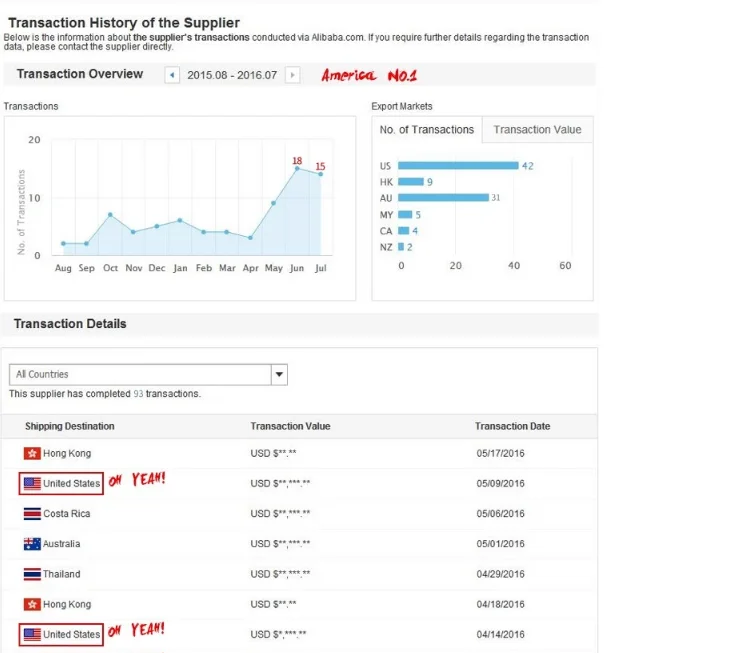This screenshot has width=729, height=653.
Task: Click the Shipping Destination column header
Action: tap(70, 426)
